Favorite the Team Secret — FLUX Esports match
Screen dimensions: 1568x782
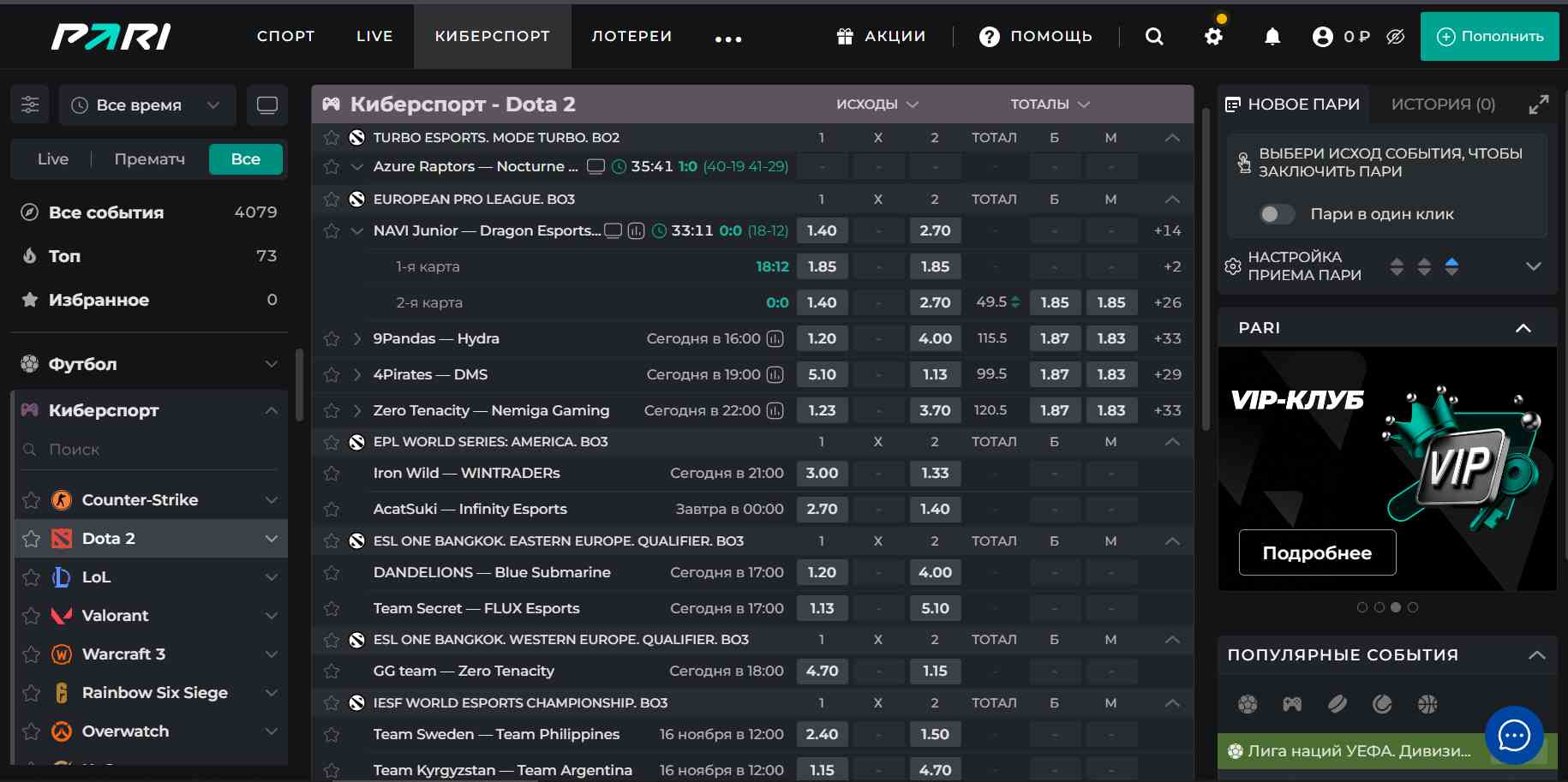point(332,609)
